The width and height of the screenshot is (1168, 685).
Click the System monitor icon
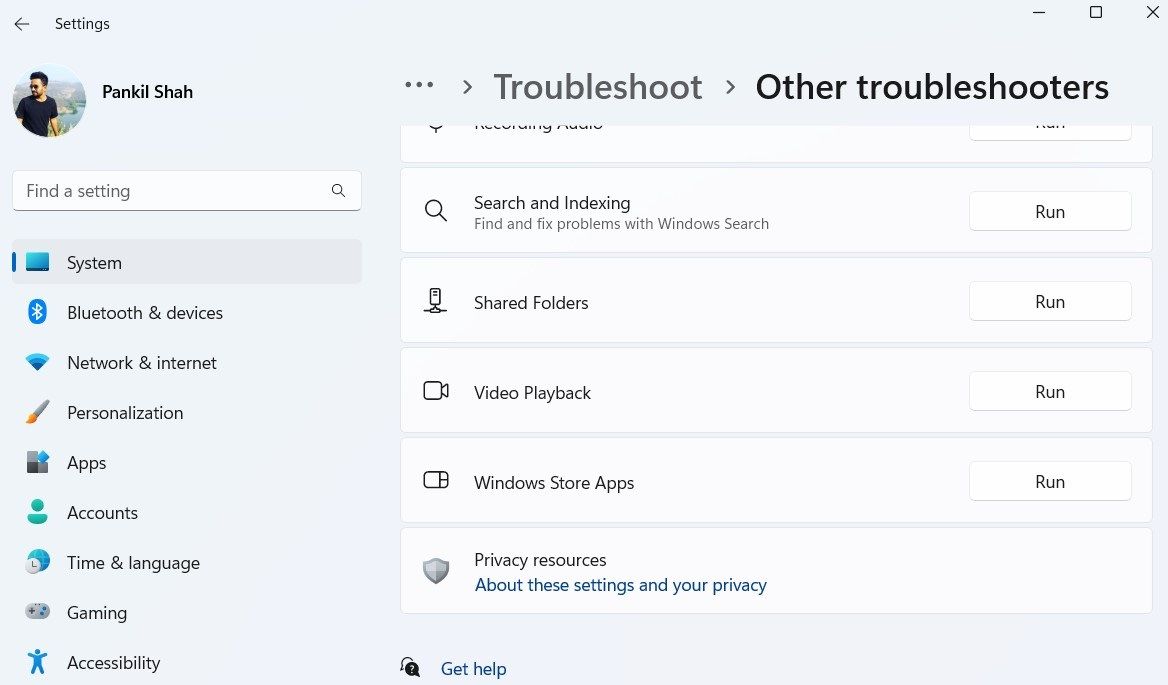click(37, 262)
